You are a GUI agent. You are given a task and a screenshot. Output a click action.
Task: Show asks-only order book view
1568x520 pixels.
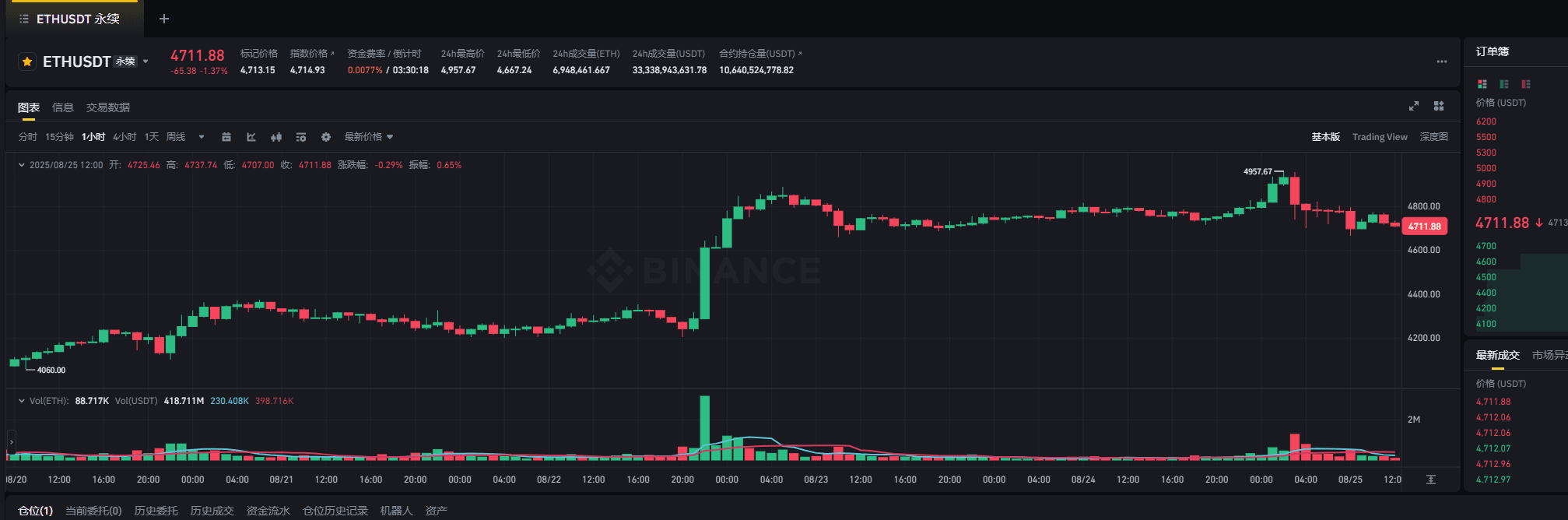point(1526,84)
